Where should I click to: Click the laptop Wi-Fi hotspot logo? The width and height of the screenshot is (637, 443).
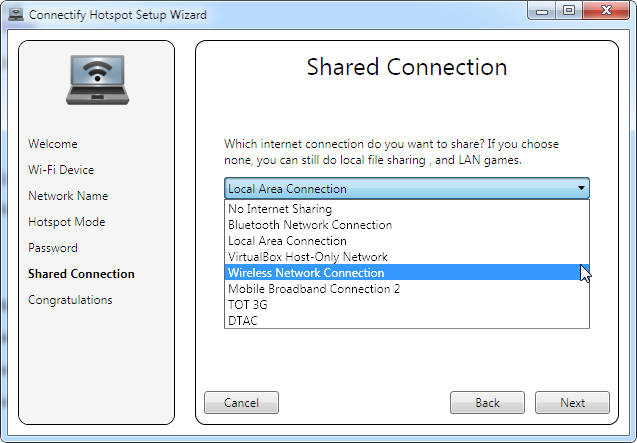coord(98,80)
